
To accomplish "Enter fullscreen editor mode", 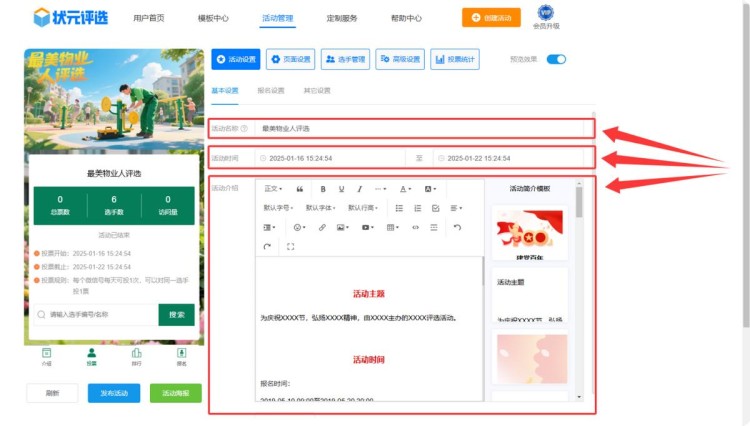I will [290, 246].
